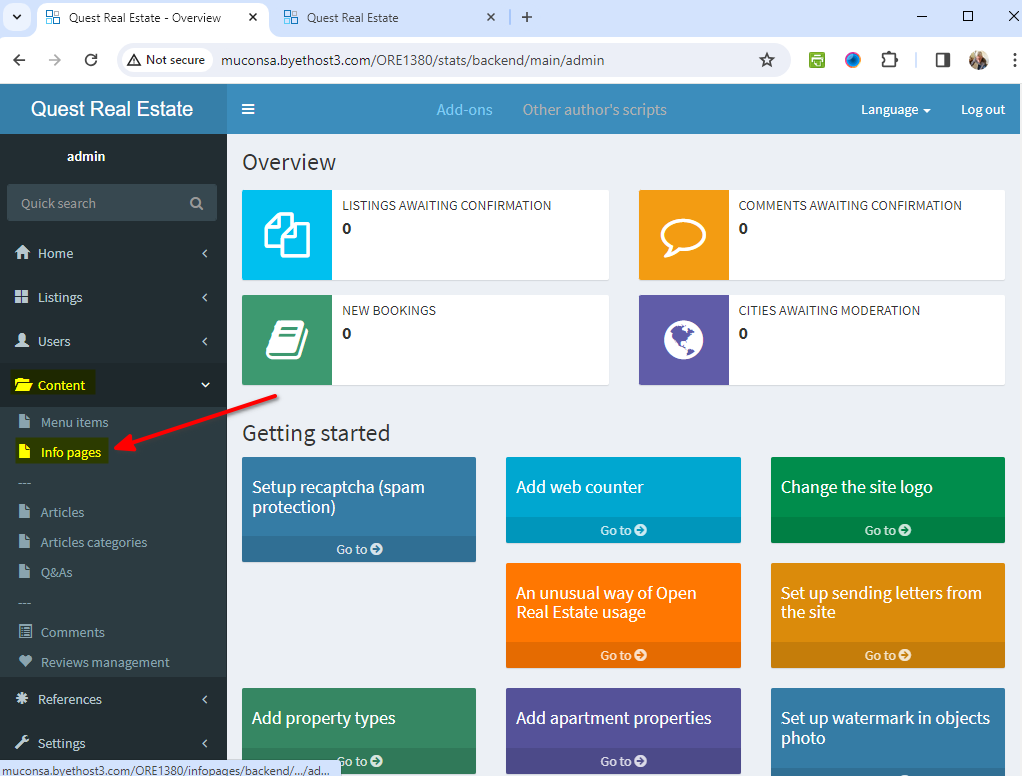Open the browser extensions puzzle icon
The width and height of the screenshot is (1022, 776).
(x=889, y=60)
